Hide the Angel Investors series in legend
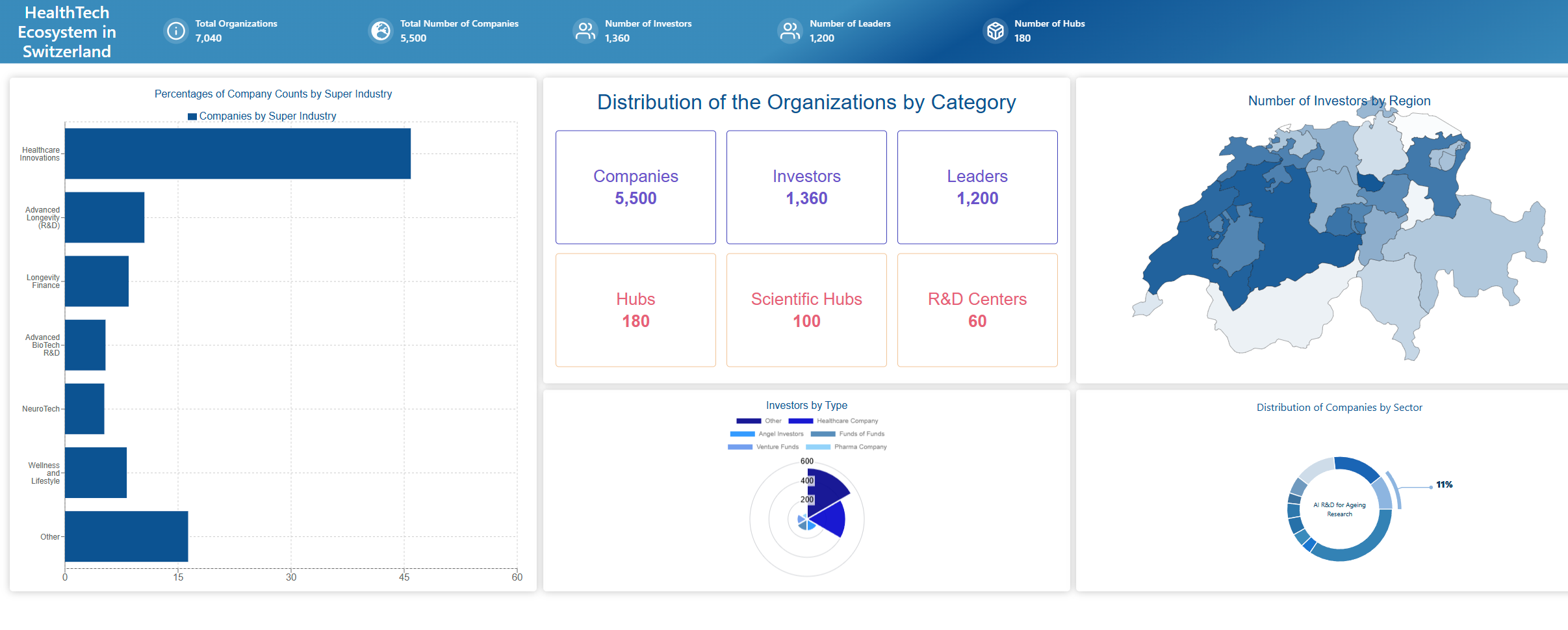The width and height of the screenshot is (1568, 630). (767, 434)
